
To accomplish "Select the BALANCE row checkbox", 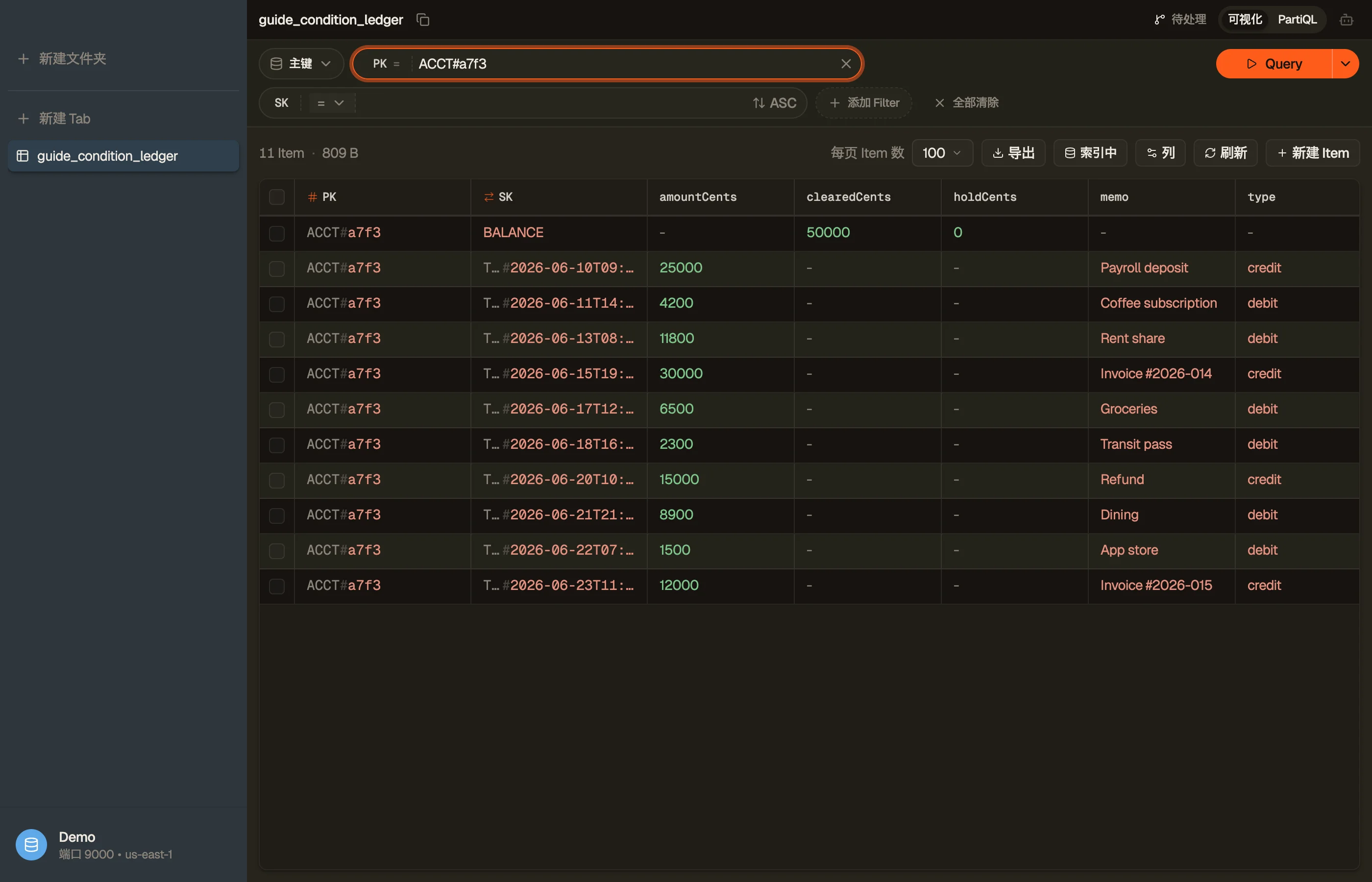I will point(276,233).
